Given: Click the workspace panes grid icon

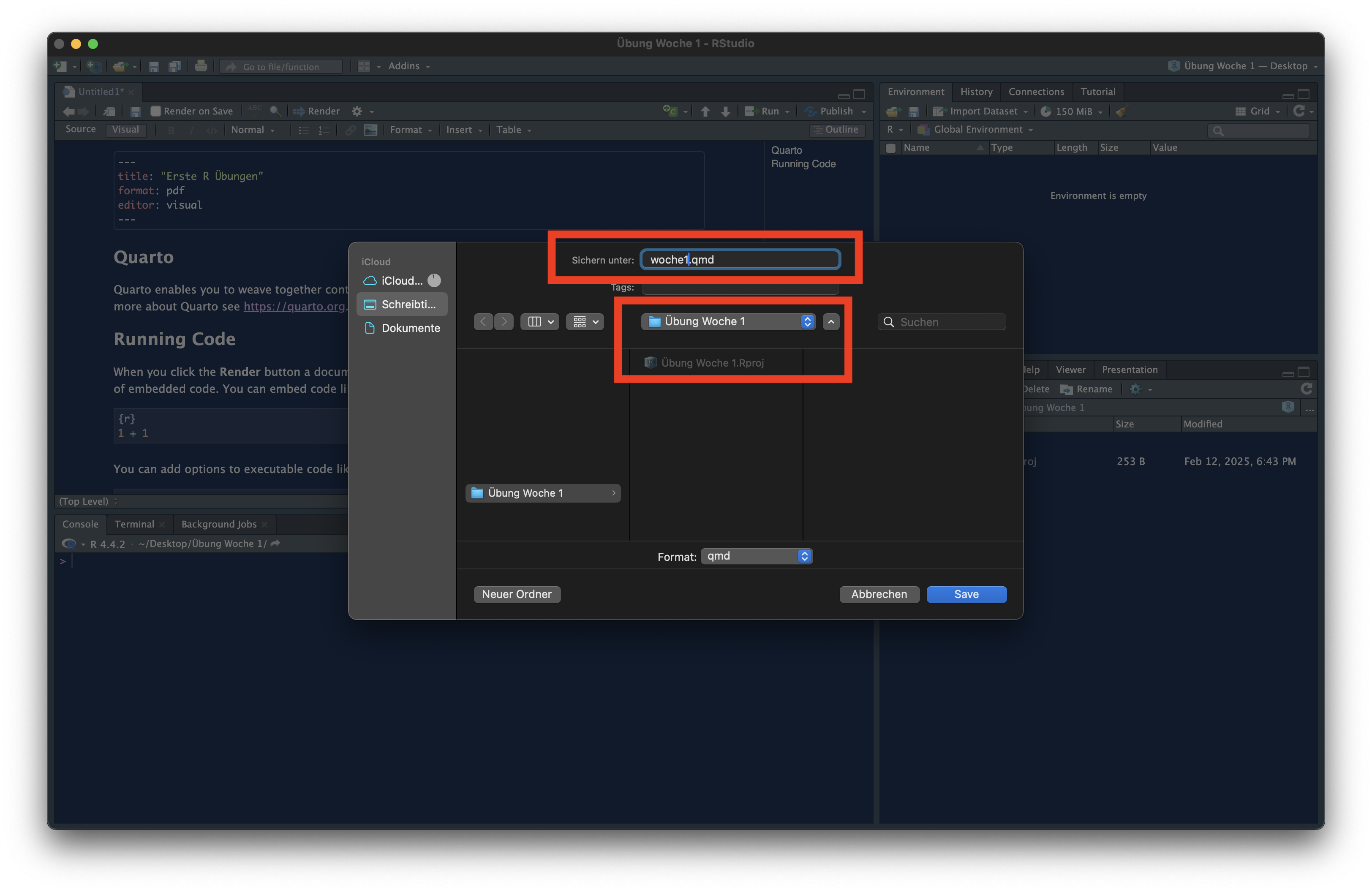Looking at the screenshot, I should pyautogui.click(x=364, y=66).
